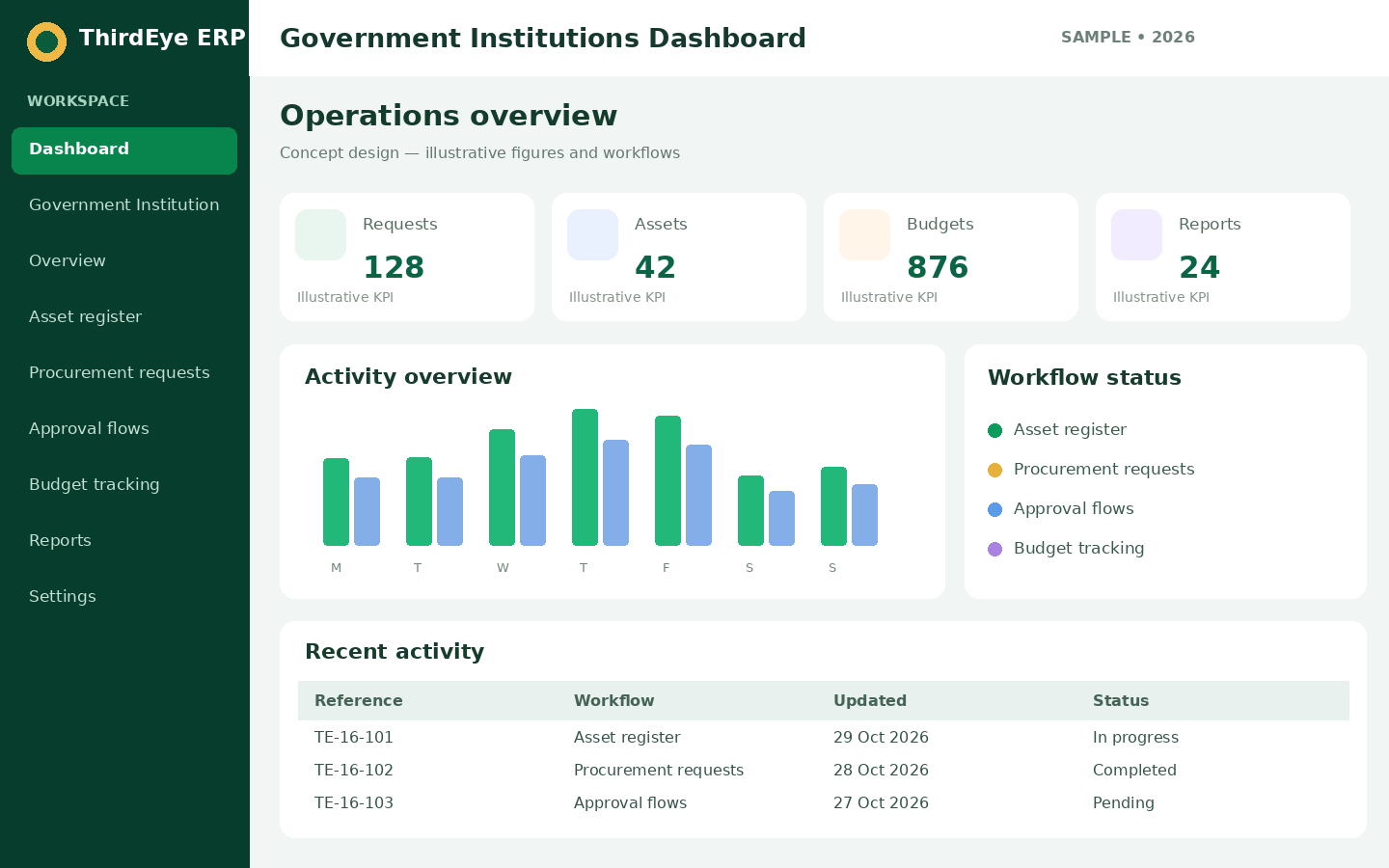The height and width of the screenshot is (868, 1389).
Task: Click the purple Budget tracking legend dot
Action: point(995,549)
